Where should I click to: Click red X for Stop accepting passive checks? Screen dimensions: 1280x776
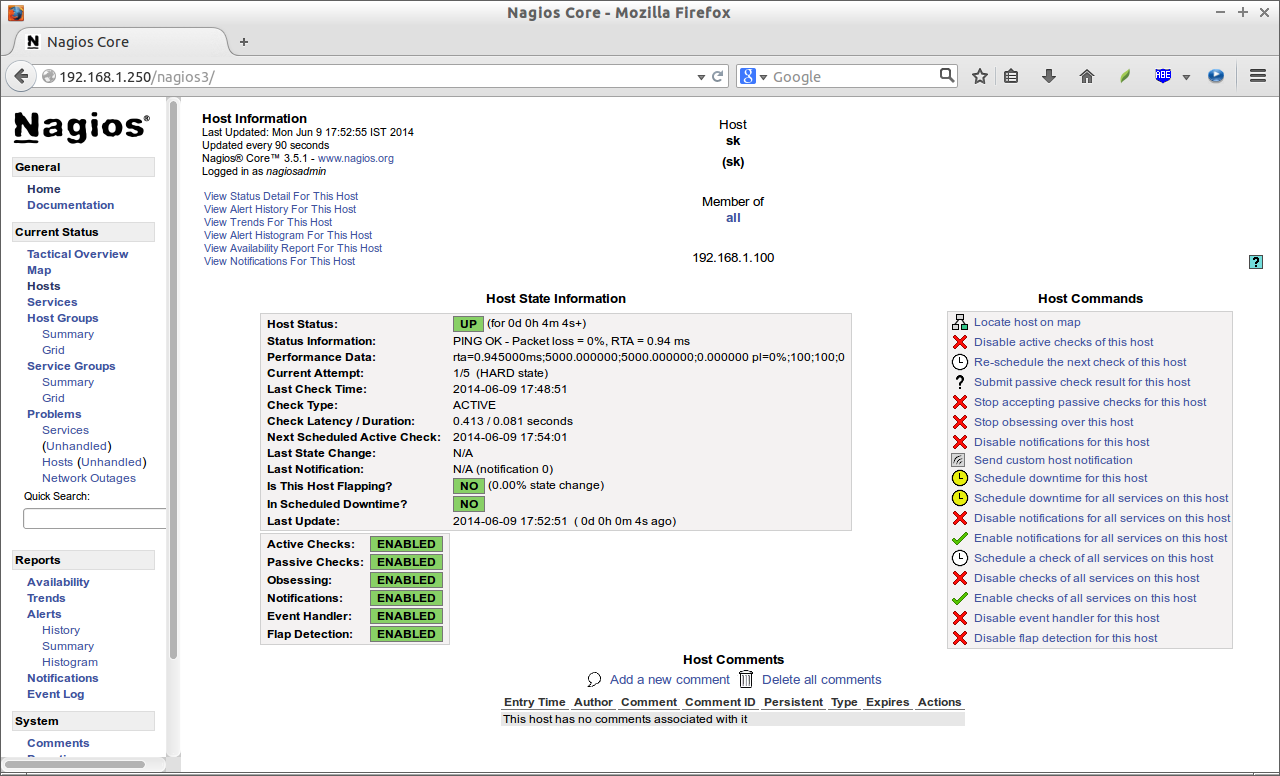coord(960,402)
